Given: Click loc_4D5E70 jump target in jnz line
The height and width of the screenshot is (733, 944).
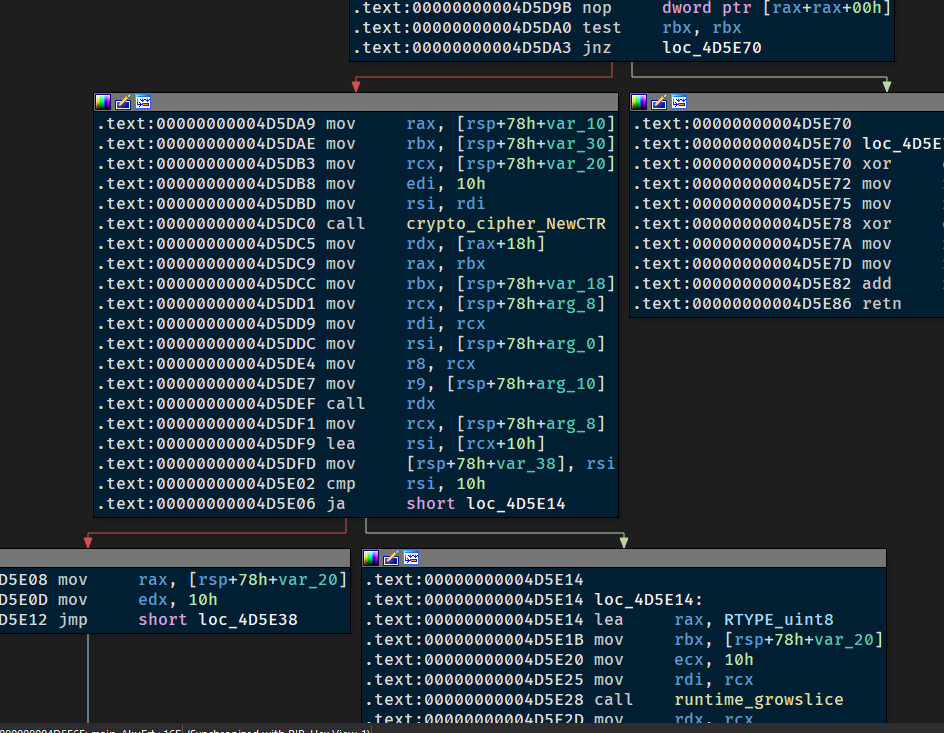Looking at the screenshot, I should [x=712, y=48].
